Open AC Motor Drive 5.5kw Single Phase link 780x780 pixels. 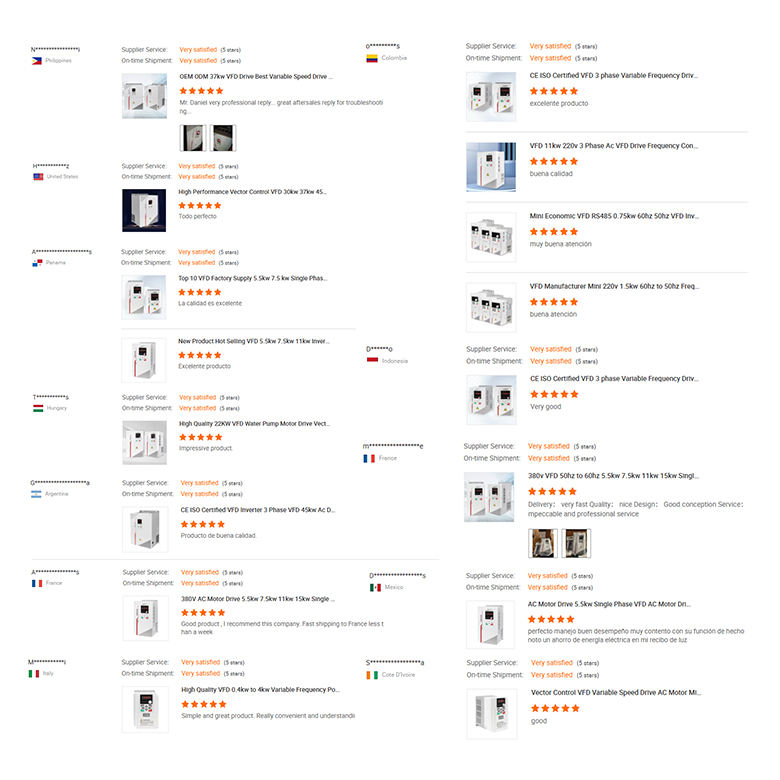[x=609, y=604]
